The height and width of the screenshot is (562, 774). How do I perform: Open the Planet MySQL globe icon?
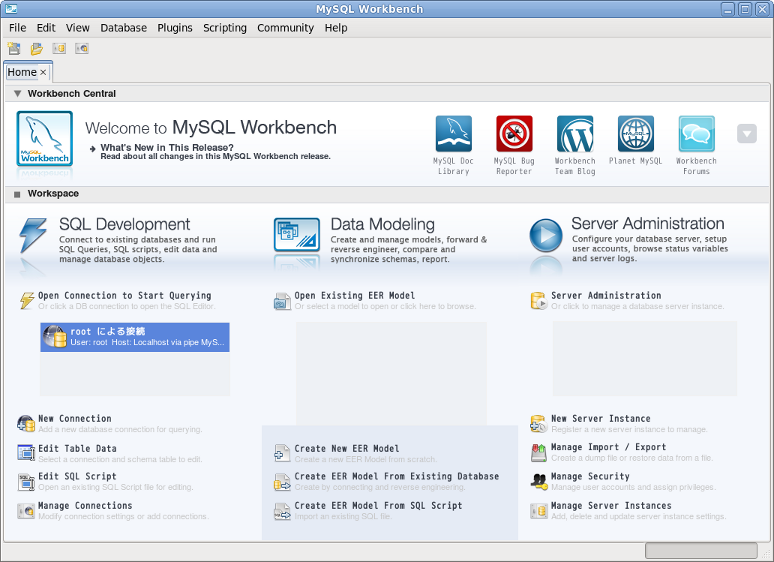[636, 134]
